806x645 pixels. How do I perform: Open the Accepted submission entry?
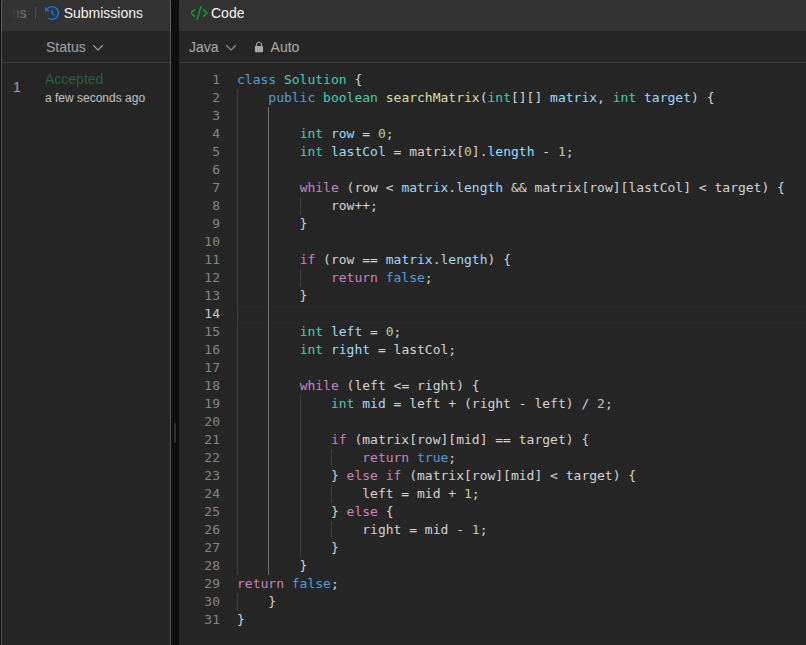(x=74, y=79)
